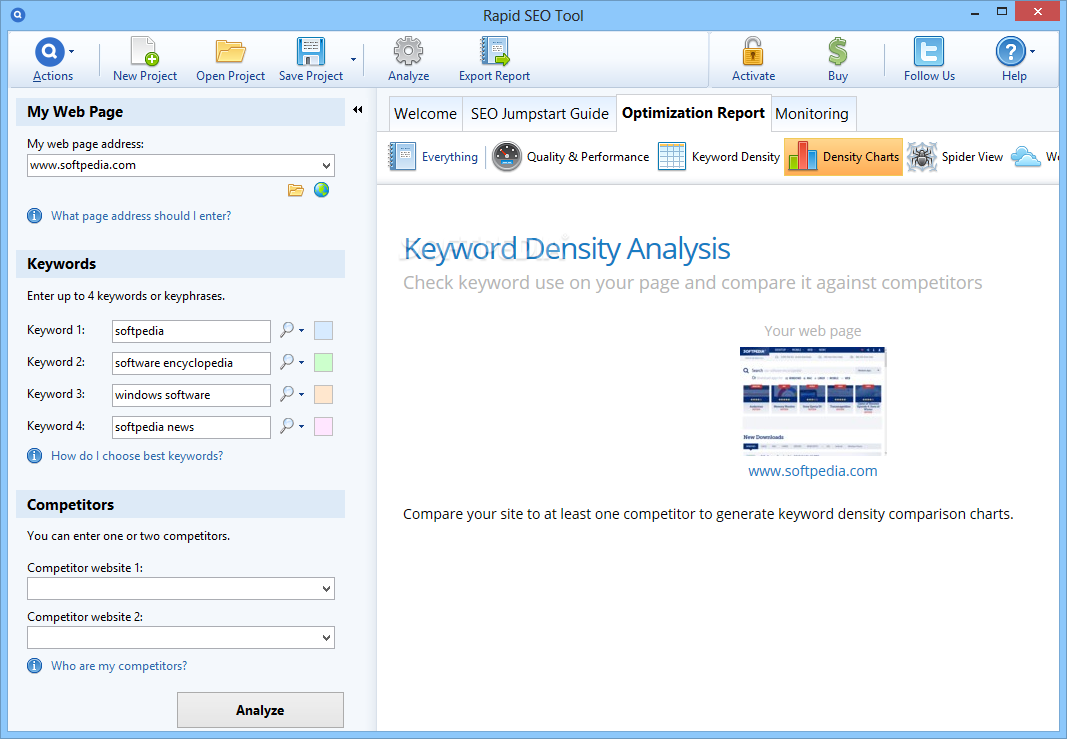The image size is (1067, 739).
Task: Click magnifier icon for Keyword 2
Action: pos(287,362)
